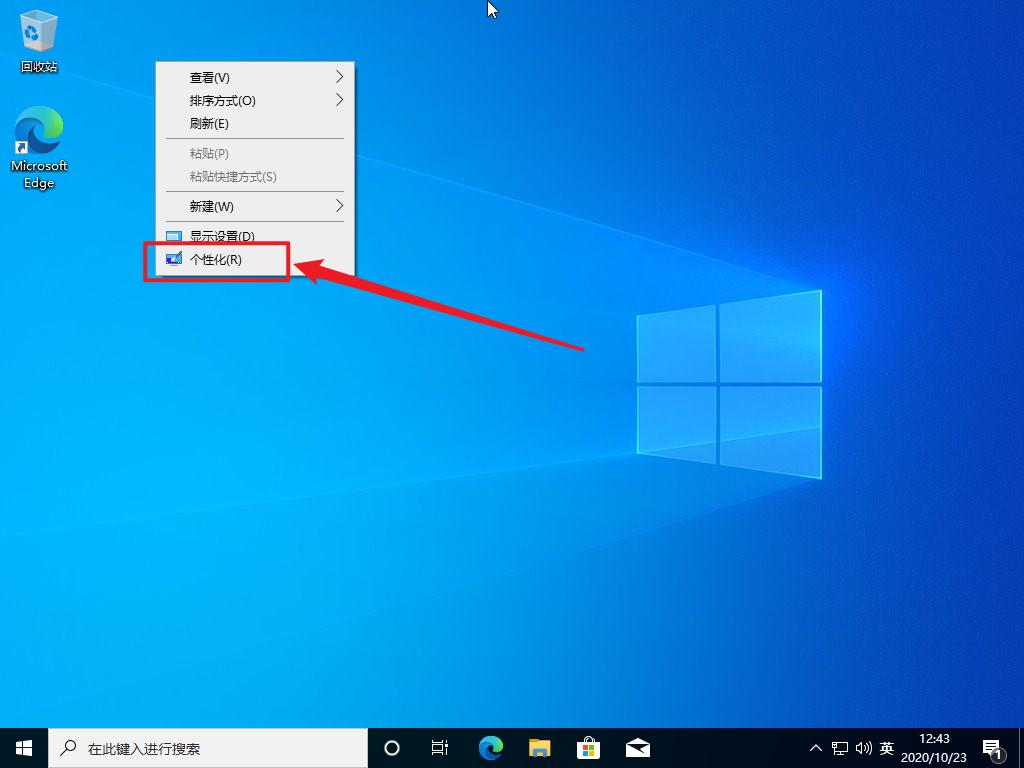Viewport: 1024px width, 768px height.
Task: Click the volume speaker icon in tray
Action: 864,747
